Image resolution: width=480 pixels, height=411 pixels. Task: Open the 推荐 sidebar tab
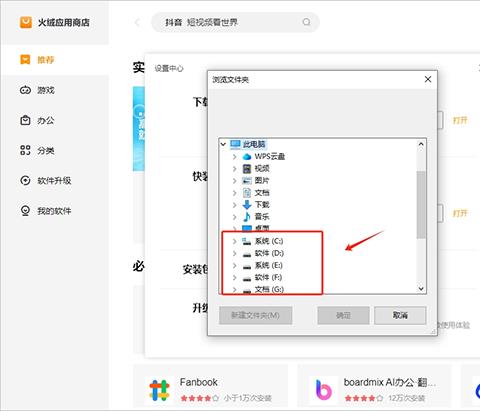55,60
